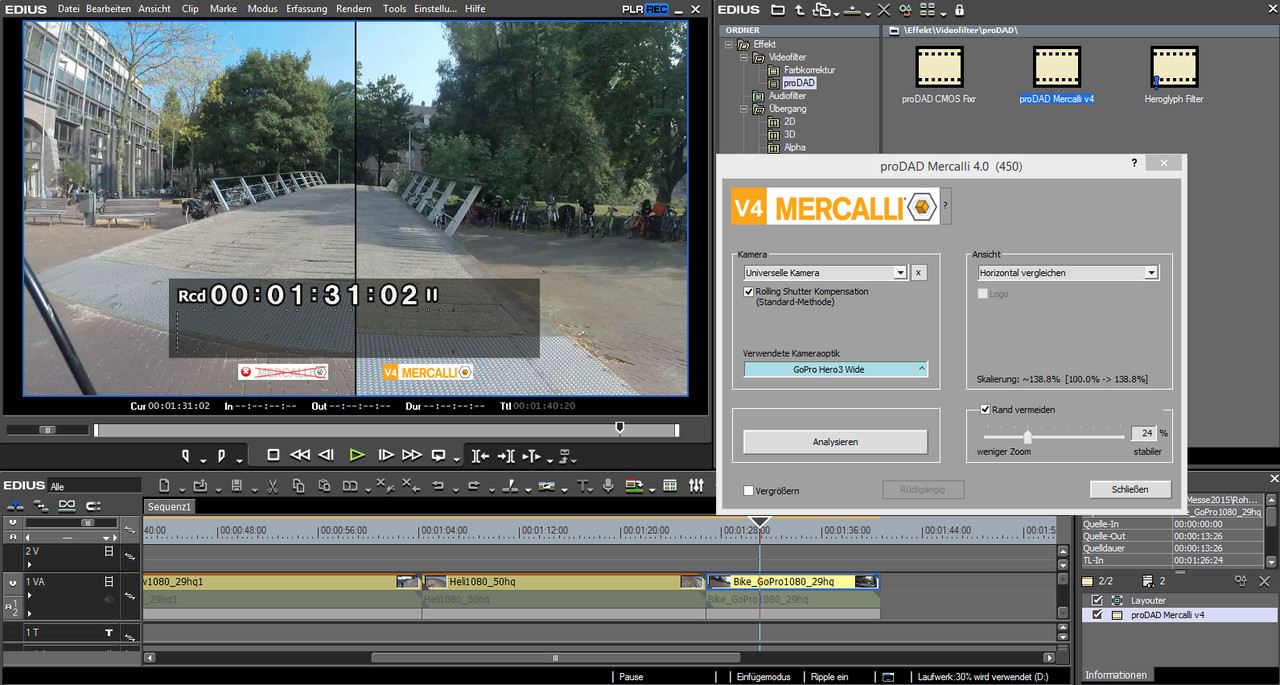Screen dimensions: 1280x685
Task: Open the Rendern menu
Action: tap(354, 8)
